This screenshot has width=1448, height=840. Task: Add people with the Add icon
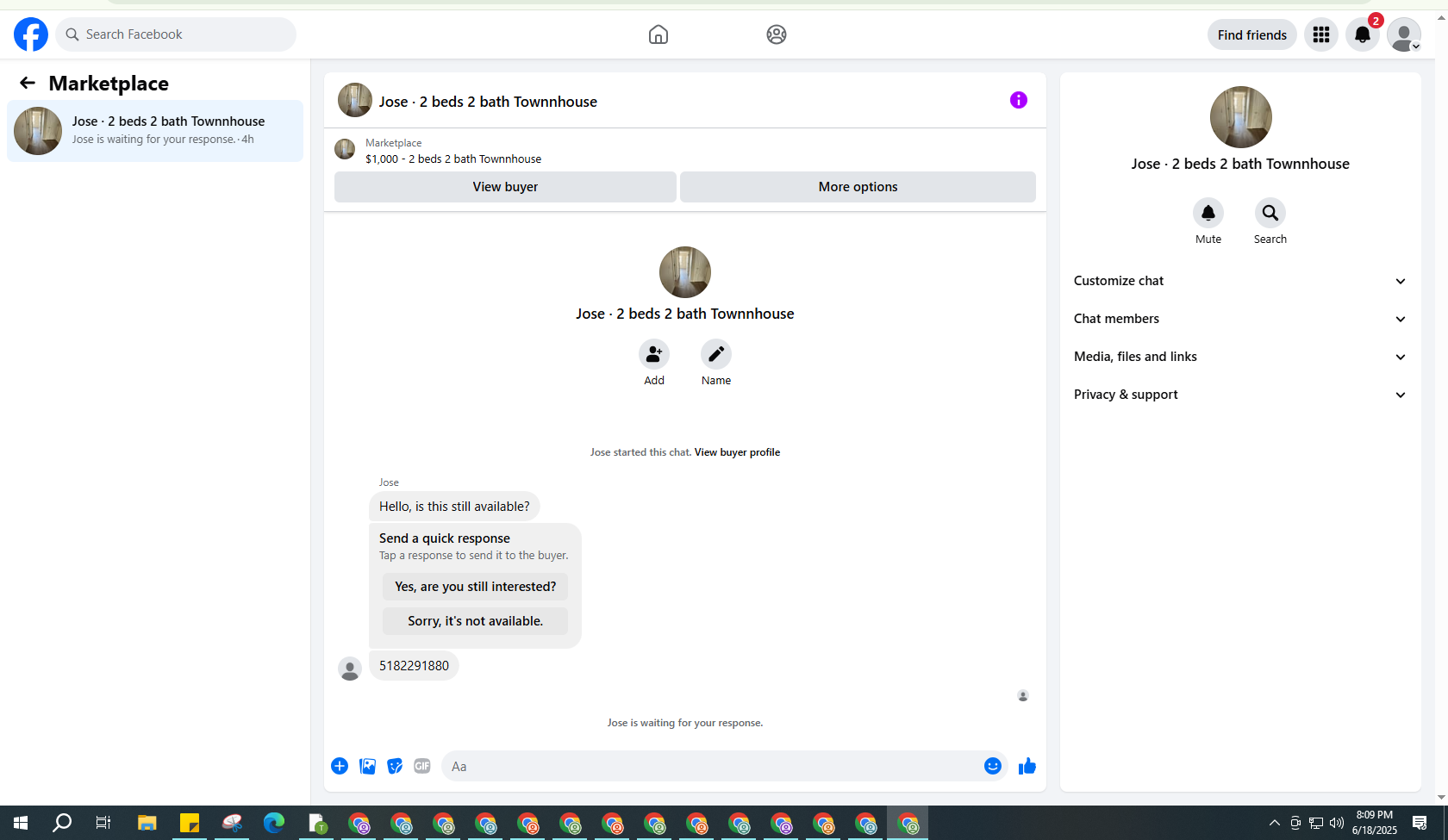tap(654, 354)
